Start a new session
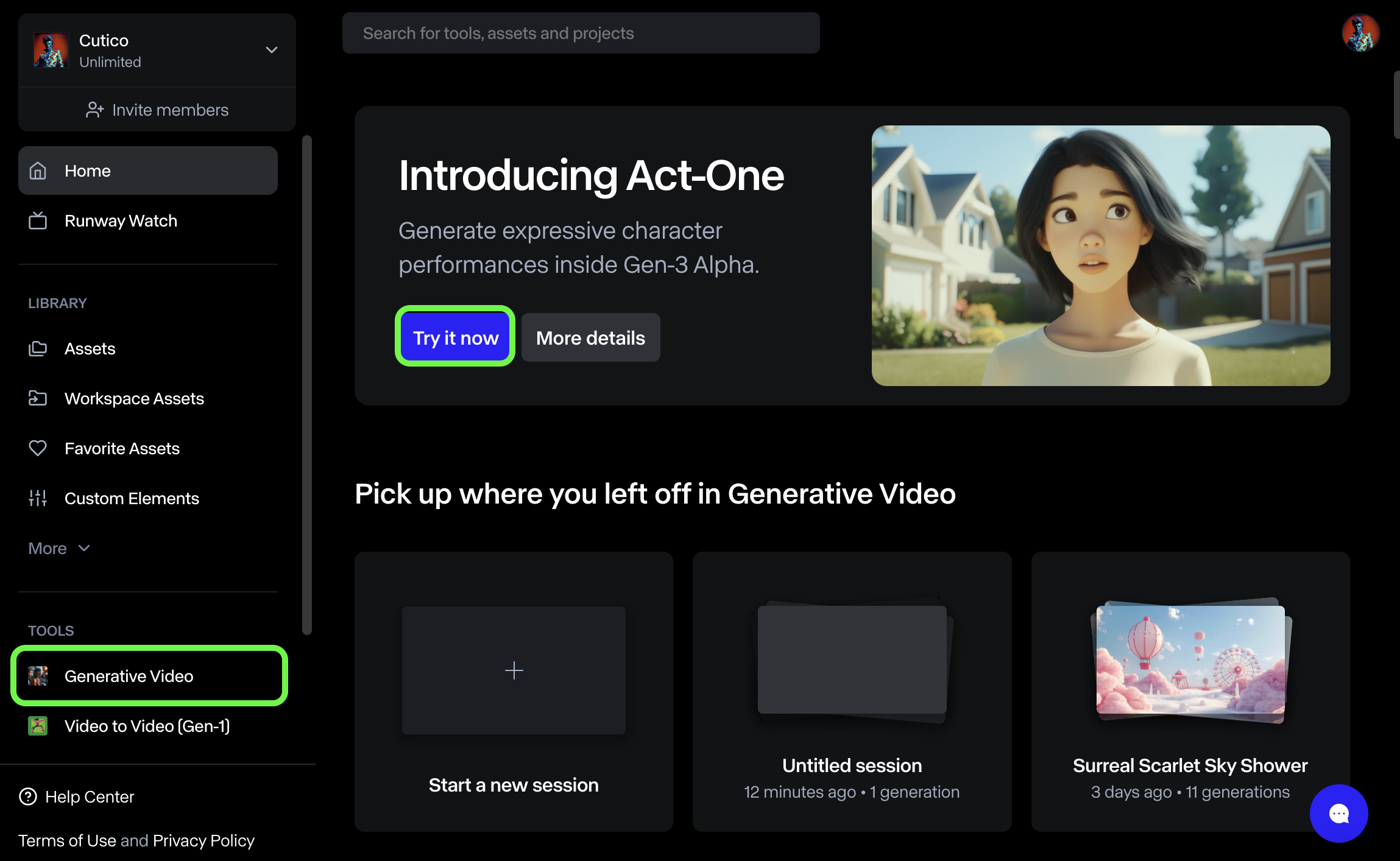The height and width of the screenshot is (861, 1400). coord(514,692)
